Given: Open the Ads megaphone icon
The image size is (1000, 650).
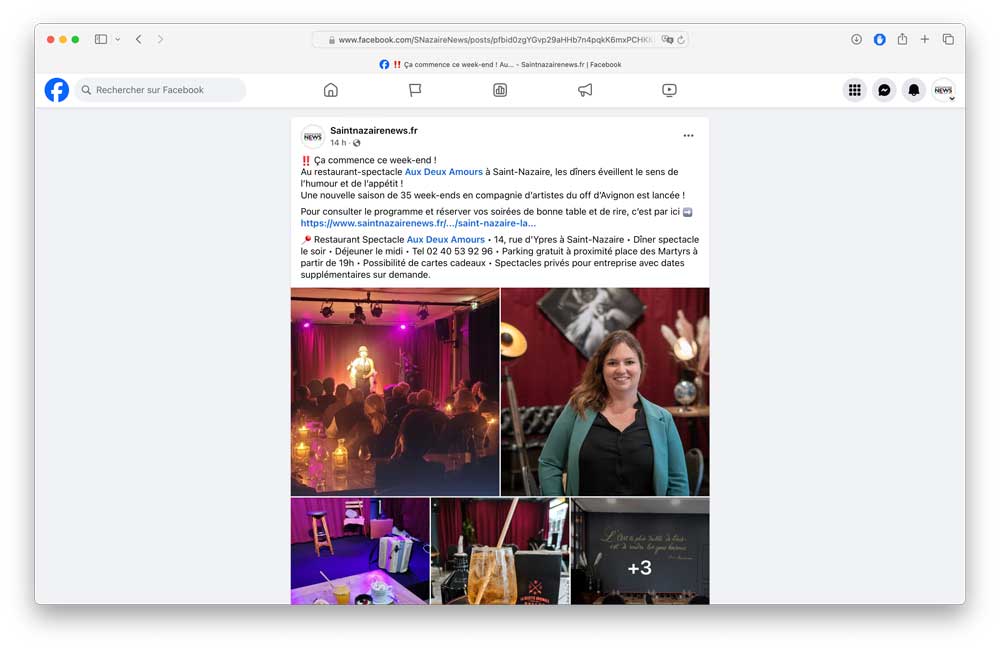Looking at the screenshot, I should tap(585, 90).
